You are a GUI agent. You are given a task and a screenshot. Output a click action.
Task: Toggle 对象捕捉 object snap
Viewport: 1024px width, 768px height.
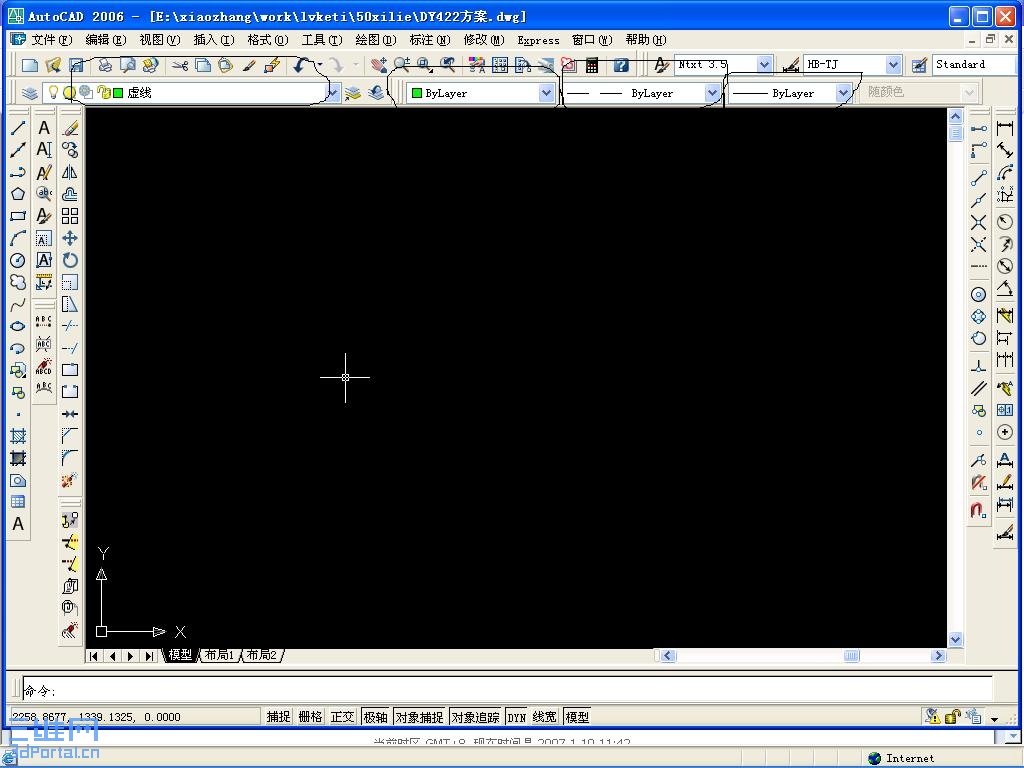(419, 717)
